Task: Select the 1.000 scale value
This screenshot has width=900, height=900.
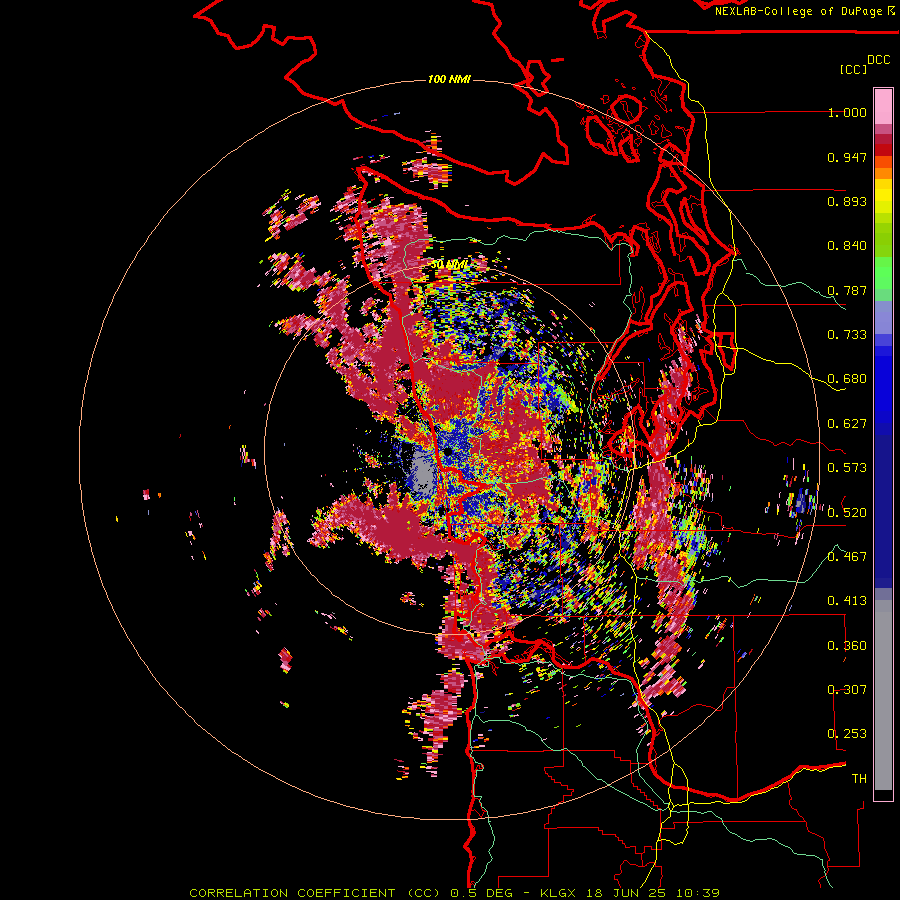Action: (847, 112)
